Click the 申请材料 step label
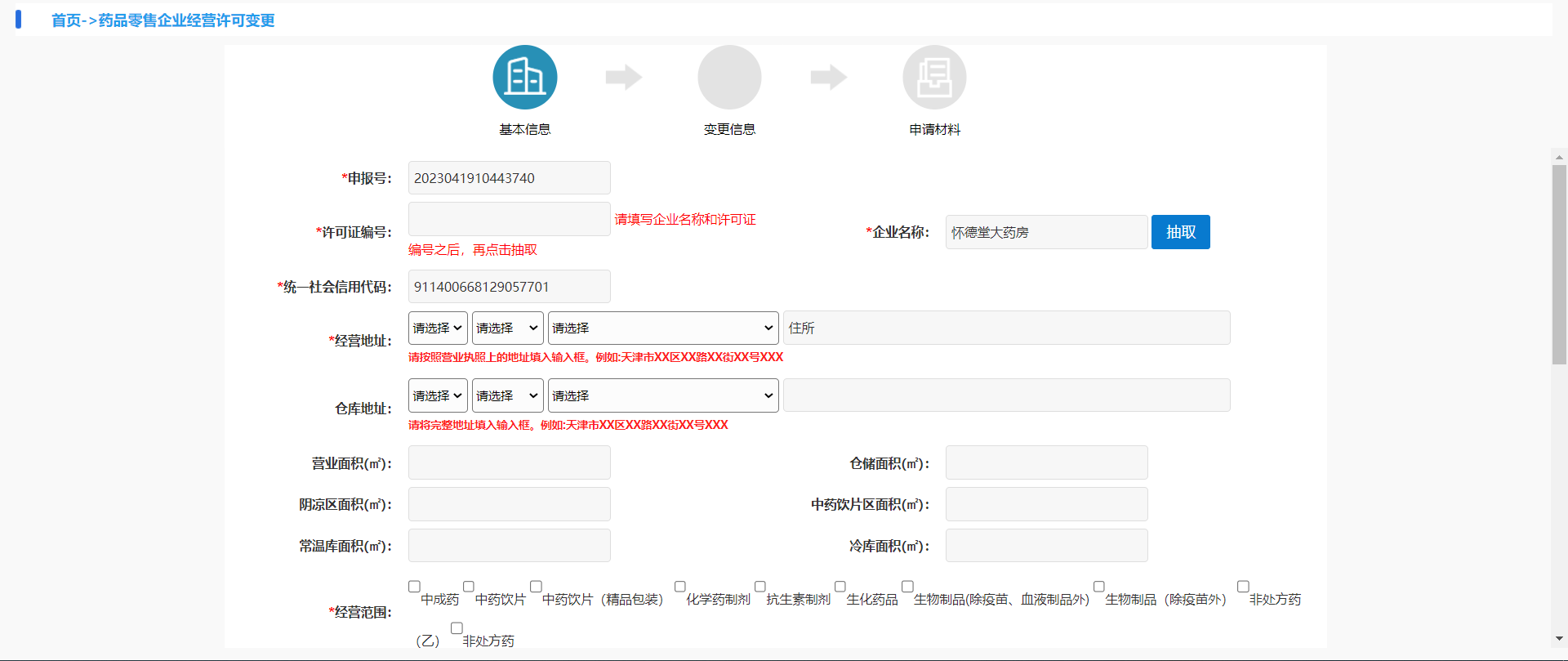 click(x=934, y=129)
